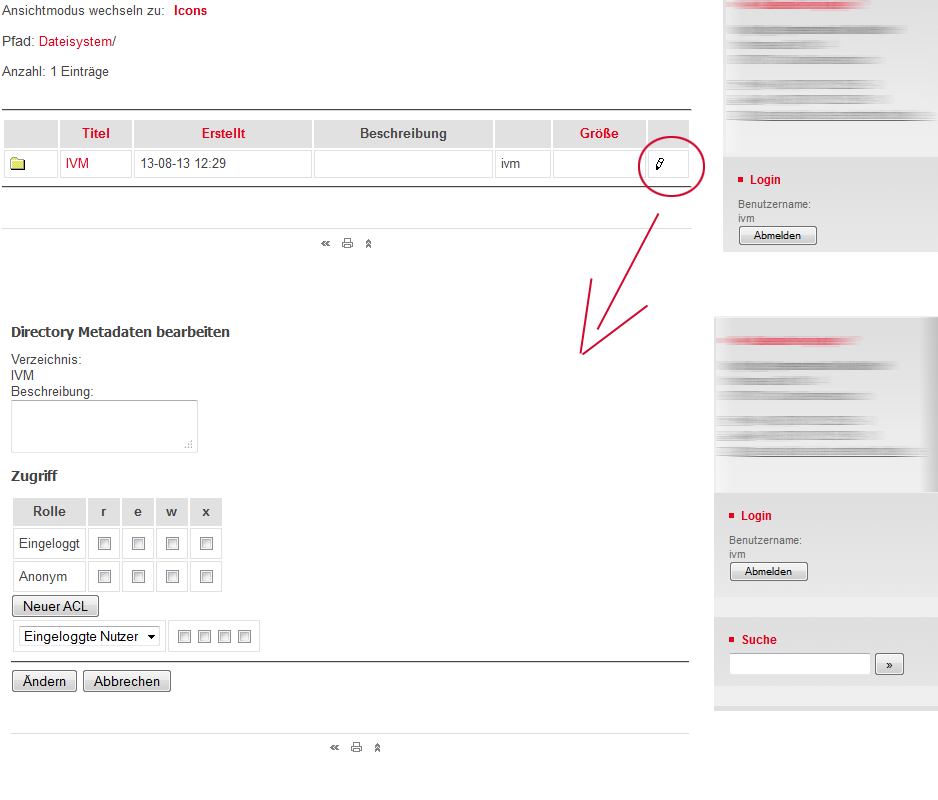Check the r permission for Eingeloggt
Screen dimensions: 938x800
click(104, 543)
